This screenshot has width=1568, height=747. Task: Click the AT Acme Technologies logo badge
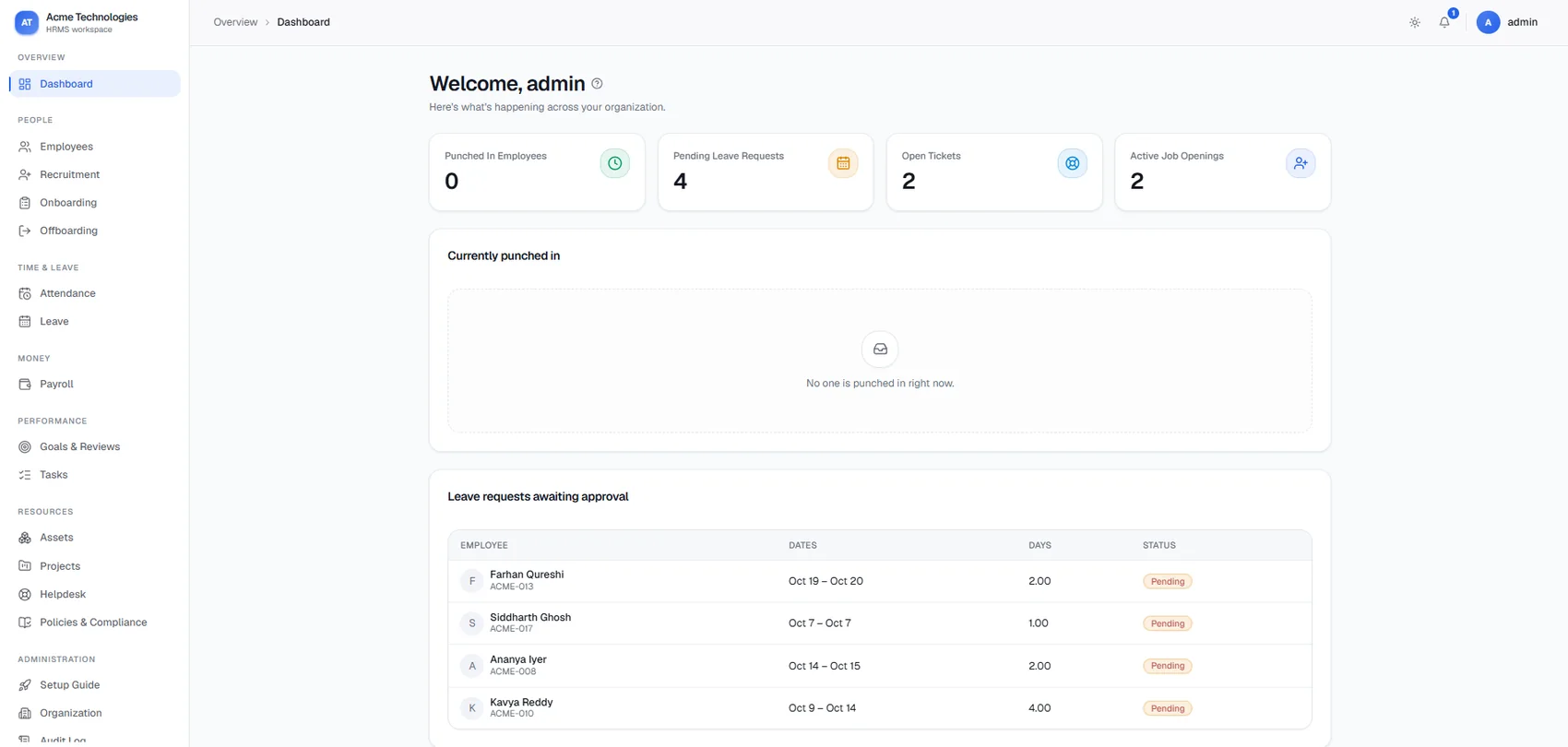click(x=27, y=22)
